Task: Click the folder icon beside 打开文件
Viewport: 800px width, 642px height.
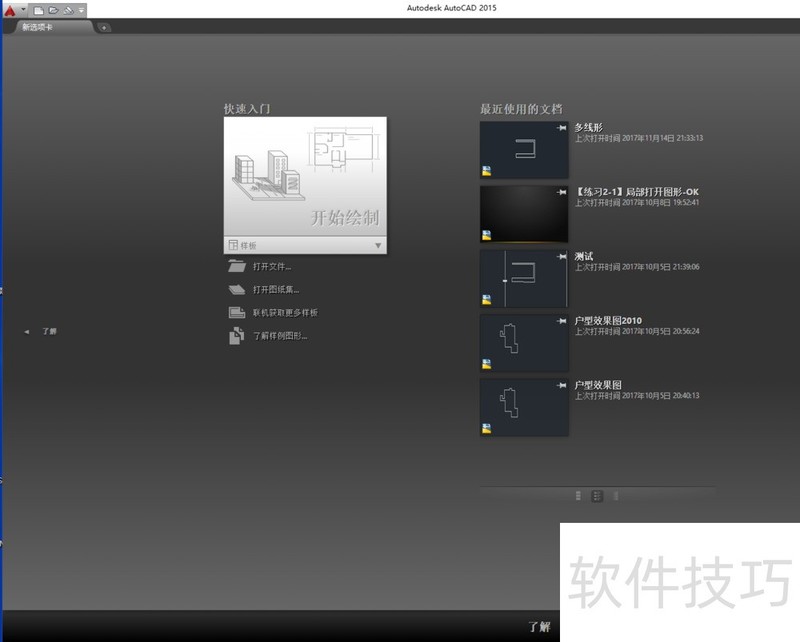Action: pos(236,266)
